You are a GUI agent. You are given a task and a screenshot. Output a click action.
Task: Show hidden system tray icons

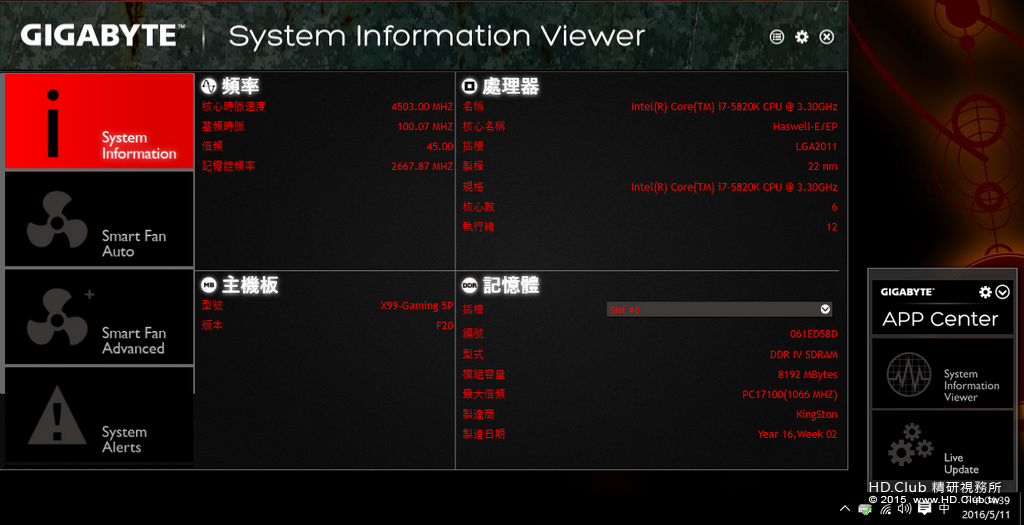(x=845, y=508)
